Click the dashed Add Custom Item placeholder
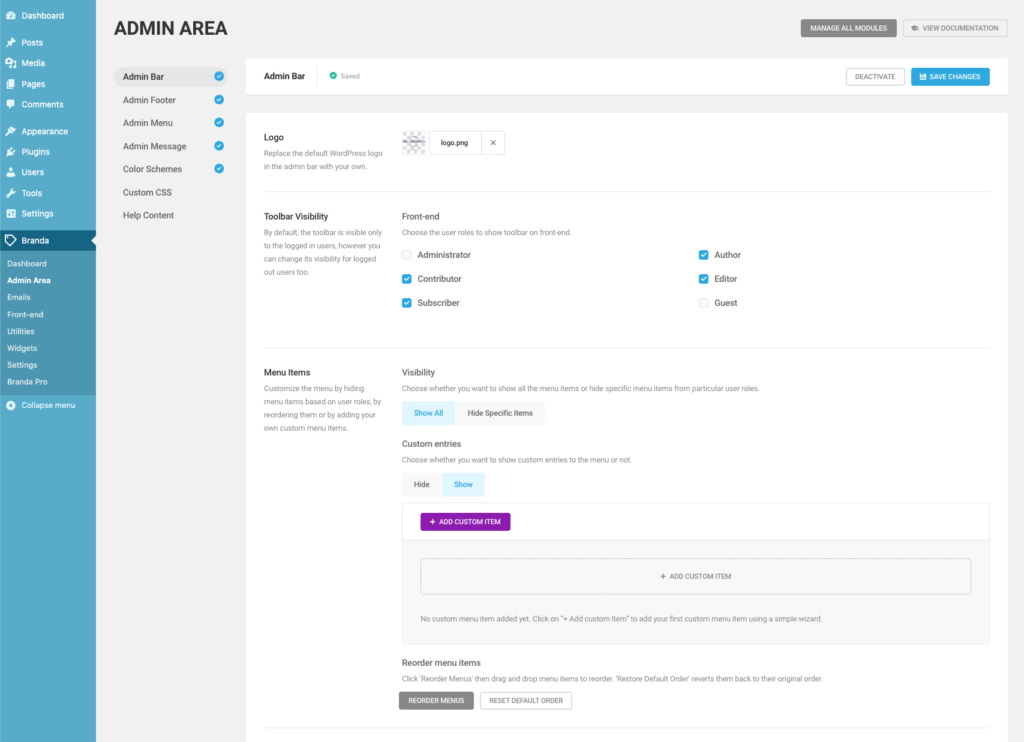This screenshot has height=742, width=1024. click(696, 577)
